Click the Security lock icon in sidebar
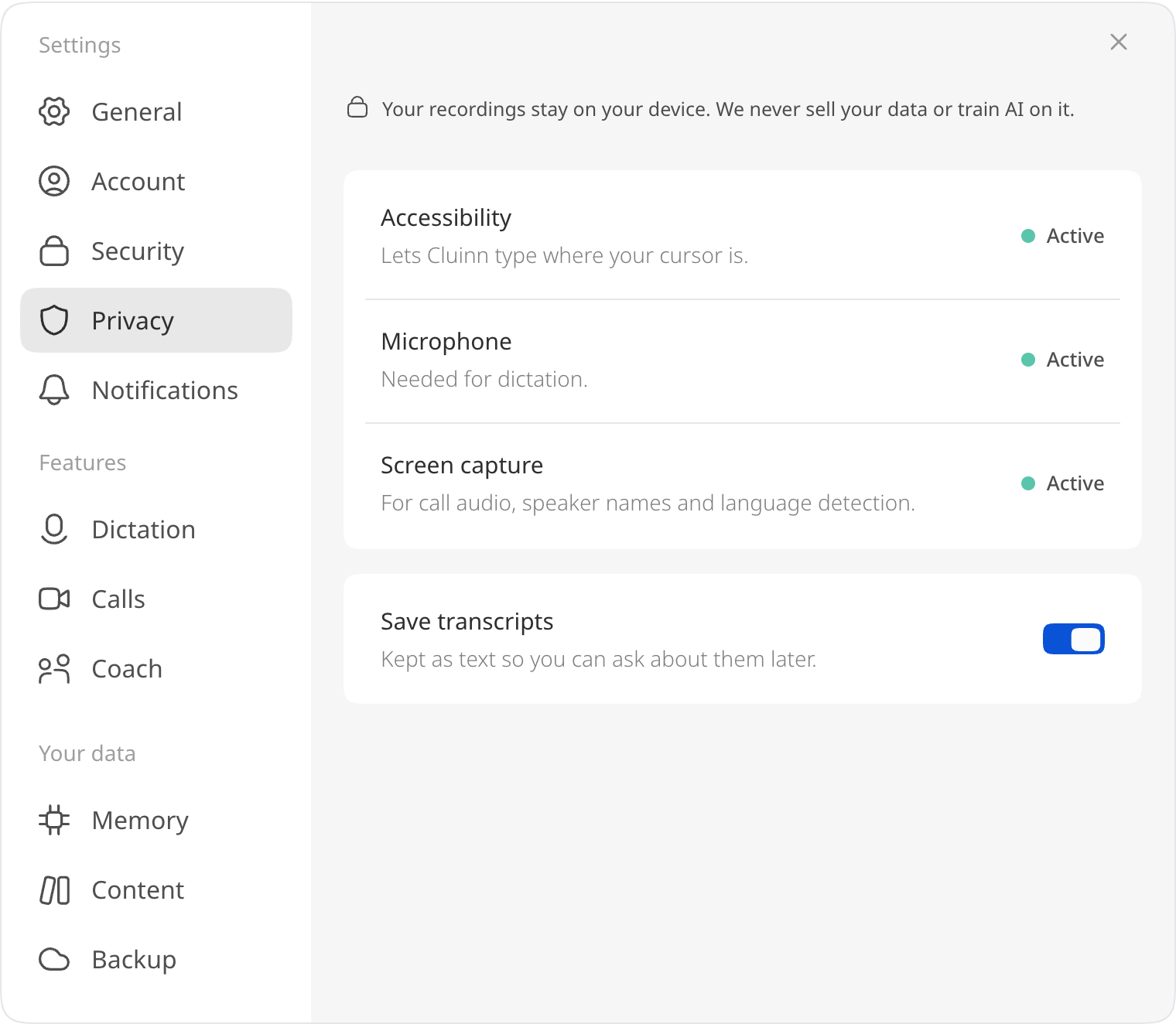This screenshot has height=1024, width=1176. point(54,251)
